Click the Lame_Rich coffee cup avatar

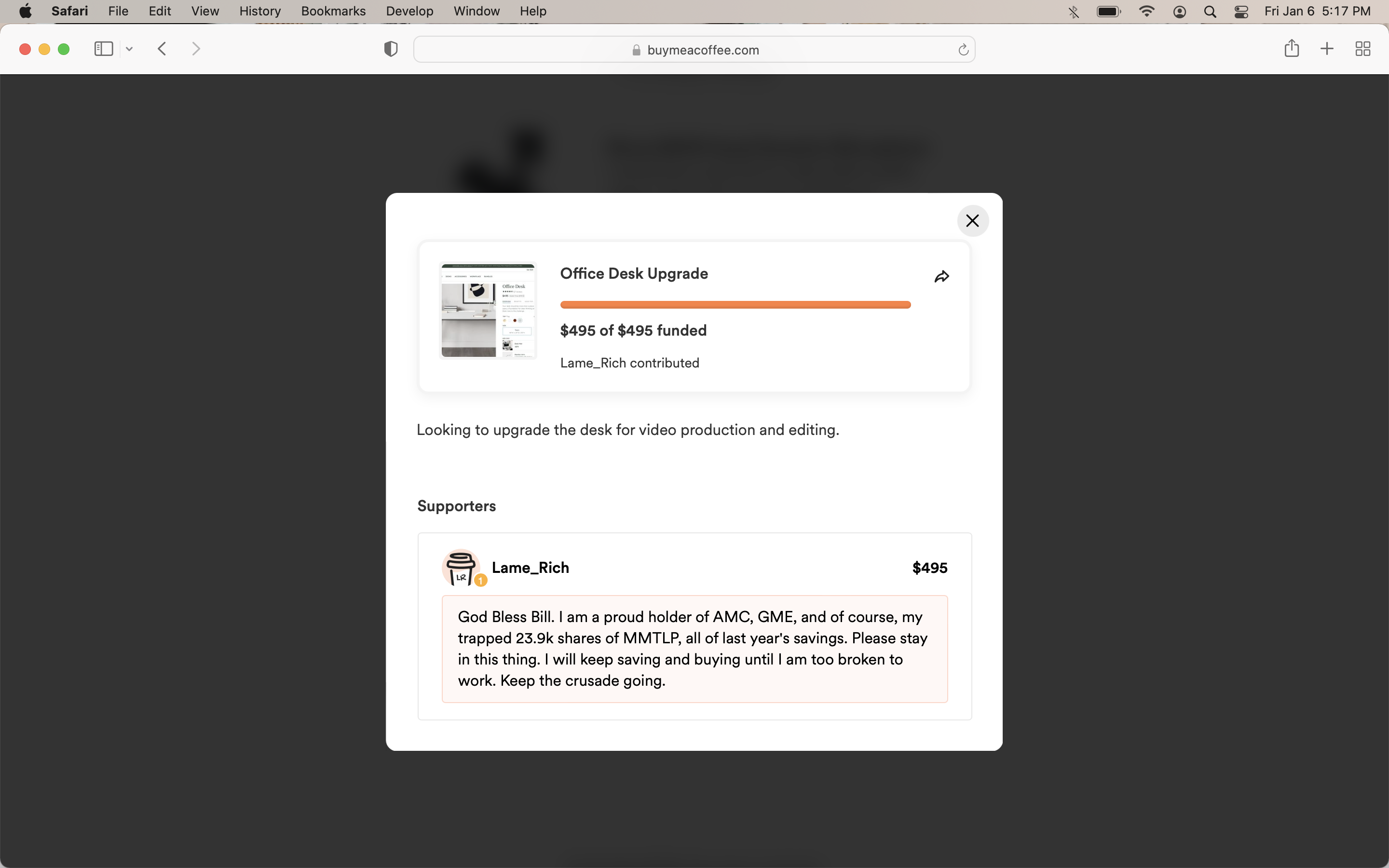pos(461,569)
